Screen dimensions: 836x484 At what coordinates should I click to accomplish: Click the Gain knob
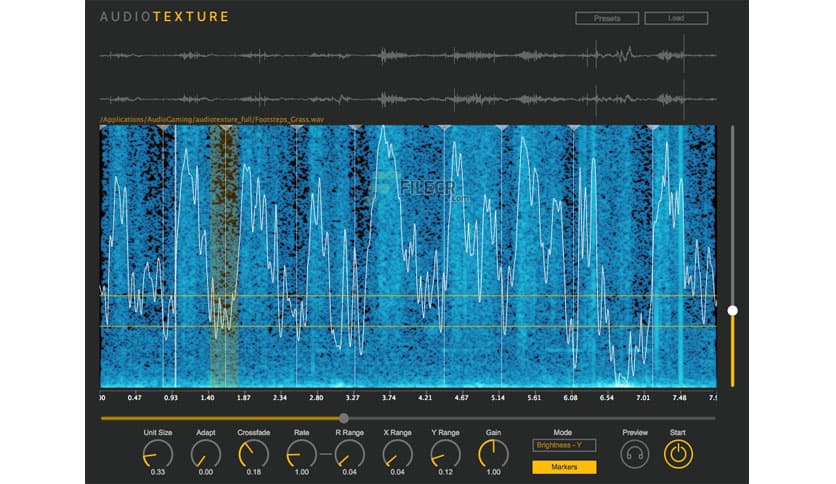(x=494, y=454)
